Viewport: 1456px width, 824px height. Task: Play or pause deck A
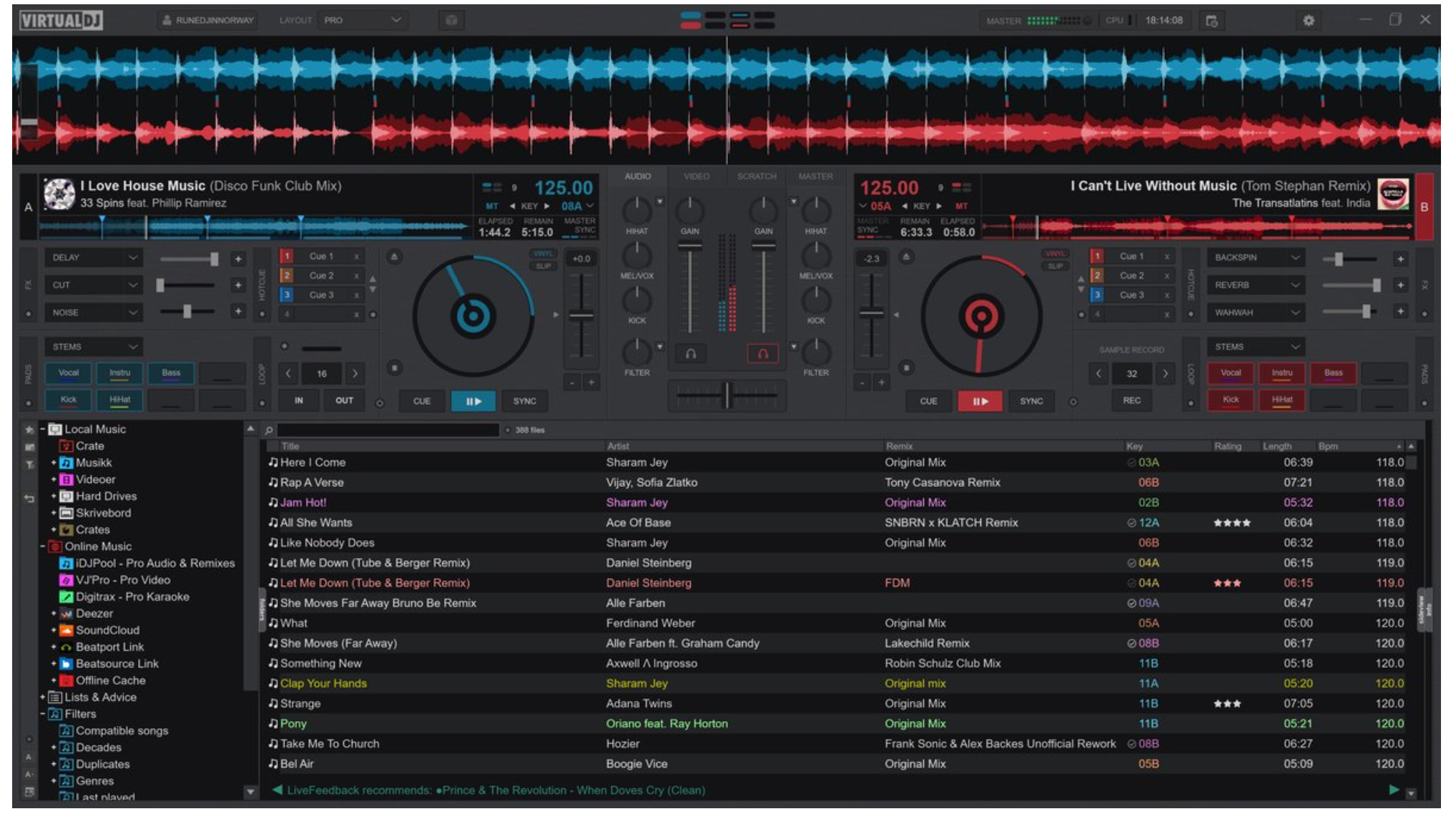(473, 401)
